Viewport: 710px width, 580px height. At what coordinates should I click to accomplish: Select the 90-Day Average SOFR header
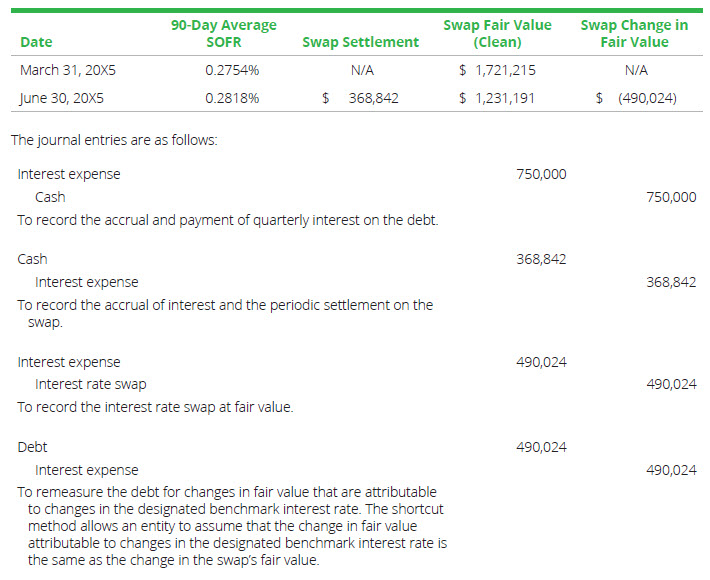pyautogui.click(x=224, y=33)
